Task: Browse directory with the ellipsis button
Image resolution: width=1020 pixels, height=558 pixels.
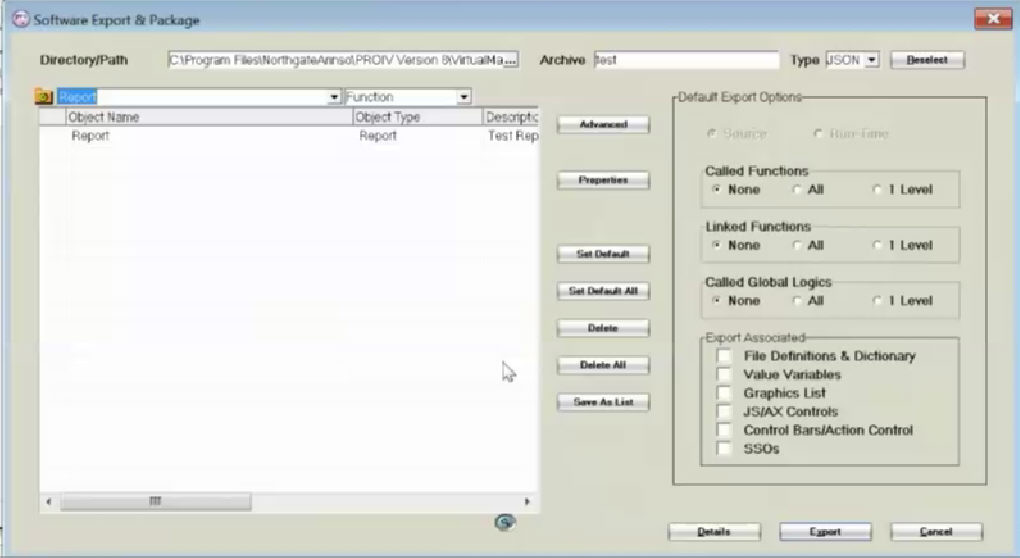Action: pos(511,60)
